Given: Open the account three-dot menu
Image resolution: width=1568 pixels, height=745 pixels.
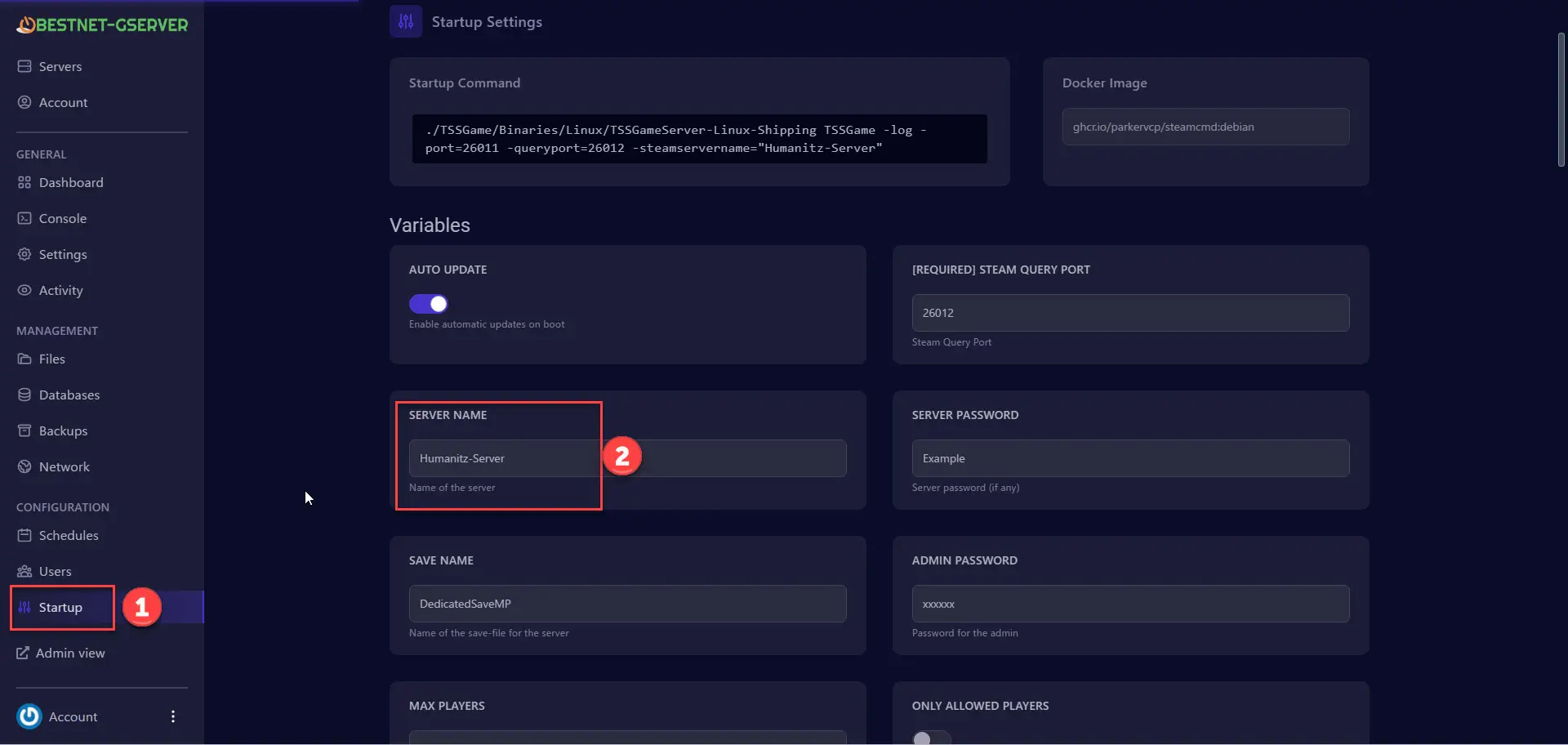Looking at the screenshot, I should (x=173, y=716).
